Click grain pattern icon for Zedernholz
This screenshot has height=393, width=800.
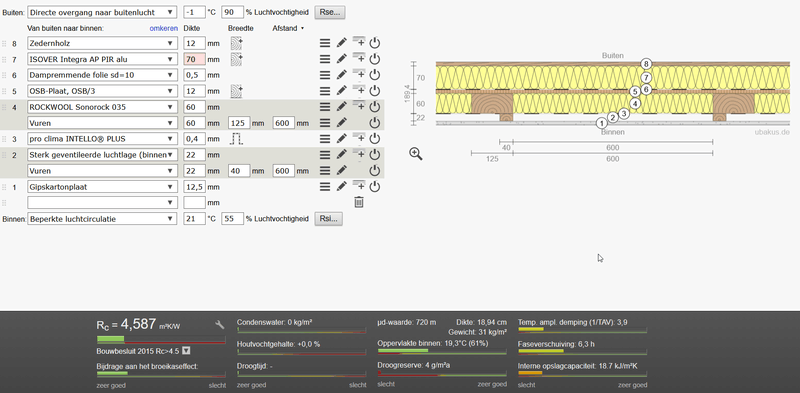(x=236, y=43)
